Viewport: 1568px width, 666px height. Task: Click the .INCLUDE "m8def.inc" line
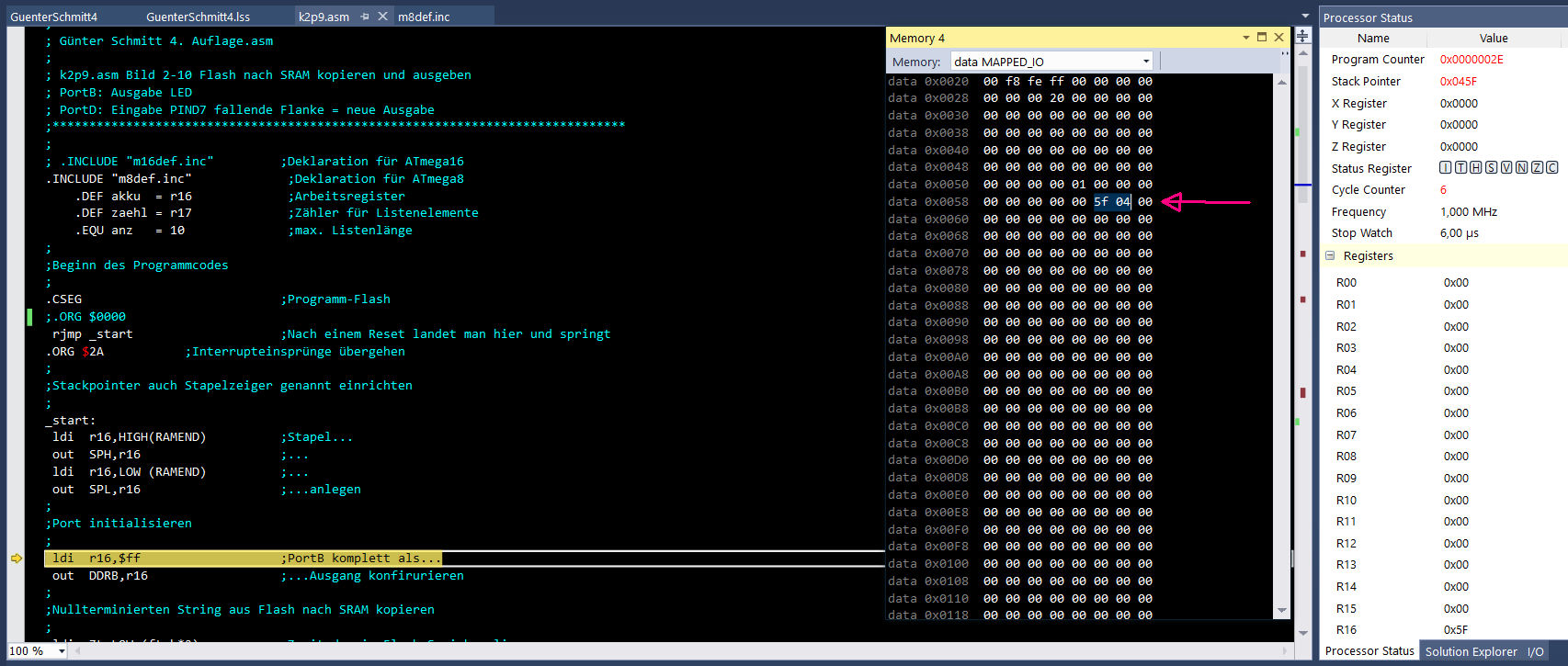click(x=119, y=178)
